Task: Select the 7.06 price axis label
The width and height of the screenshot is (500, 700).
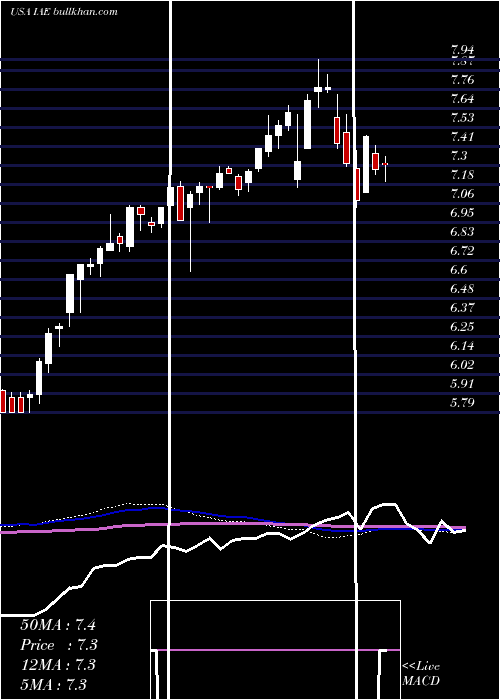Action: 462,194
